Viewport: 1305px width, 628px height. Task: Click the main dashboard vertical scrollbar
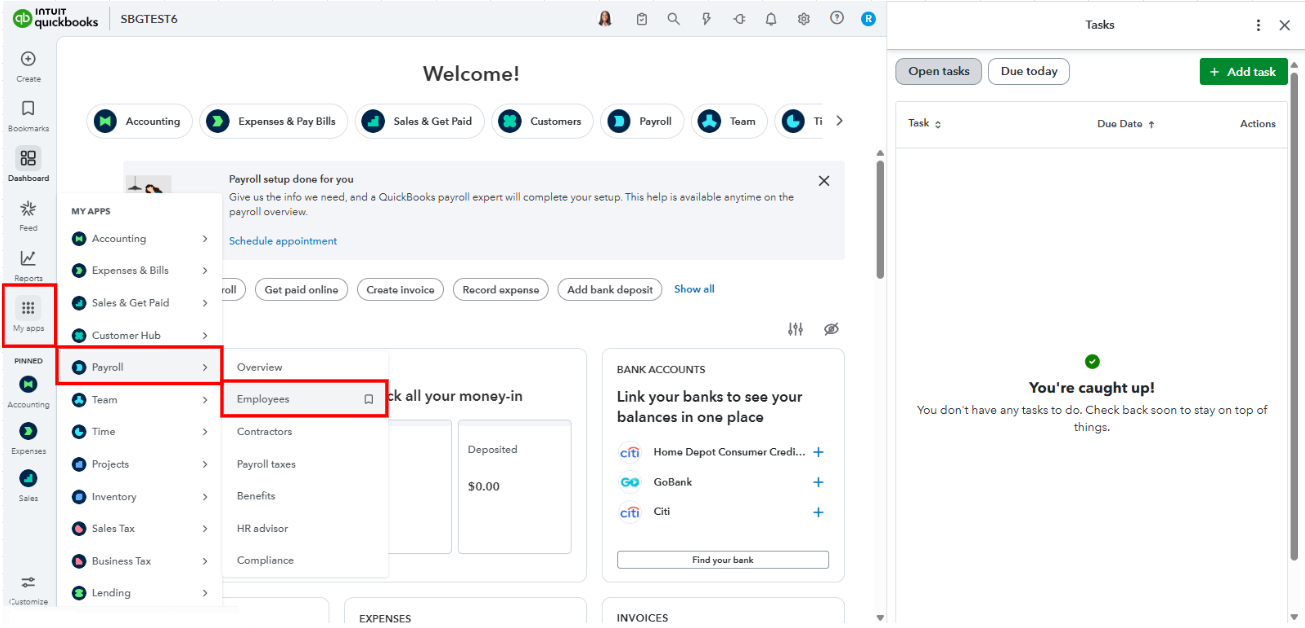pos(880,220)
